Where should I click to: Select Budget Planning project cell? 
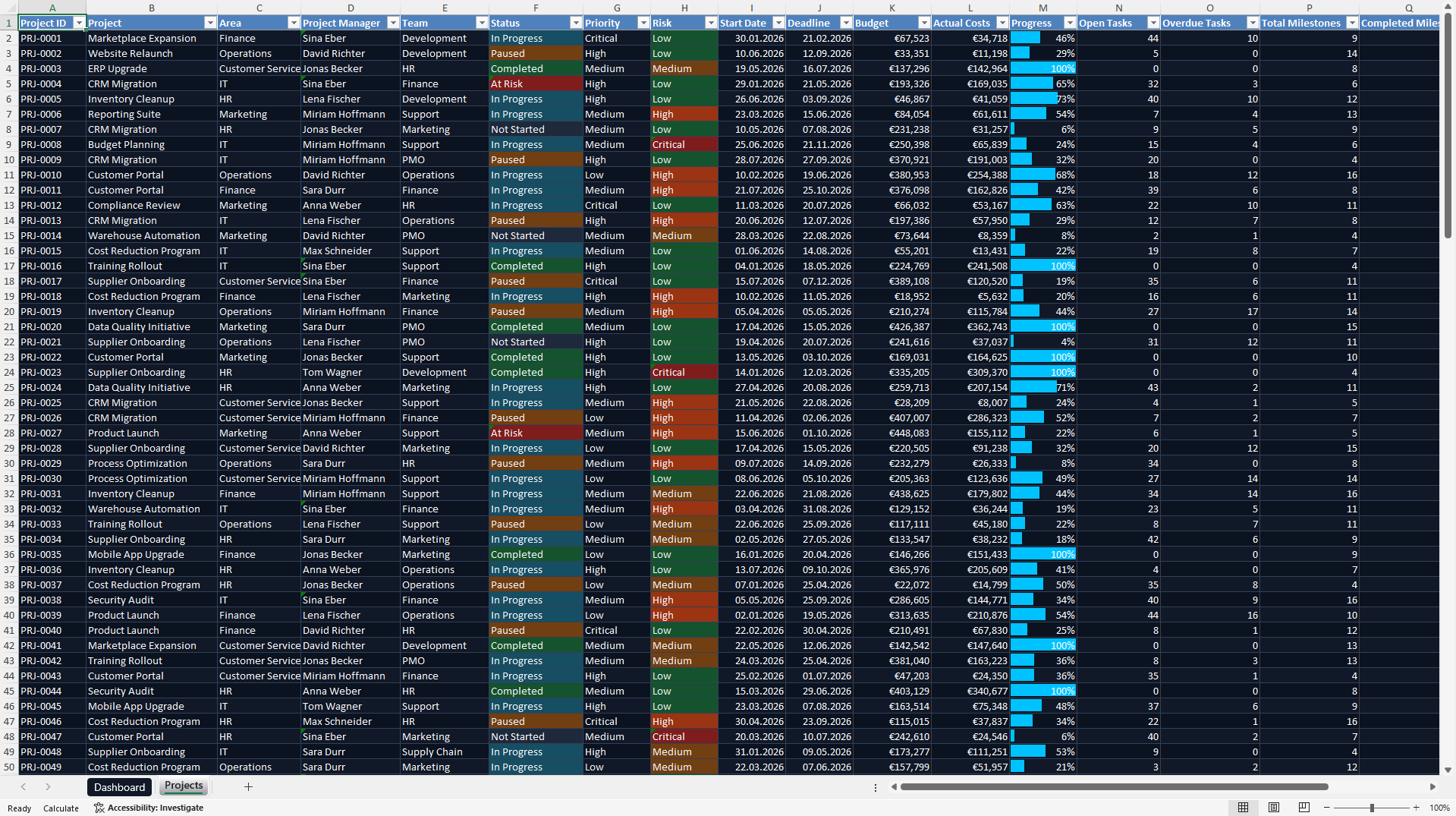pyautogui.click(x=152, y=144)
